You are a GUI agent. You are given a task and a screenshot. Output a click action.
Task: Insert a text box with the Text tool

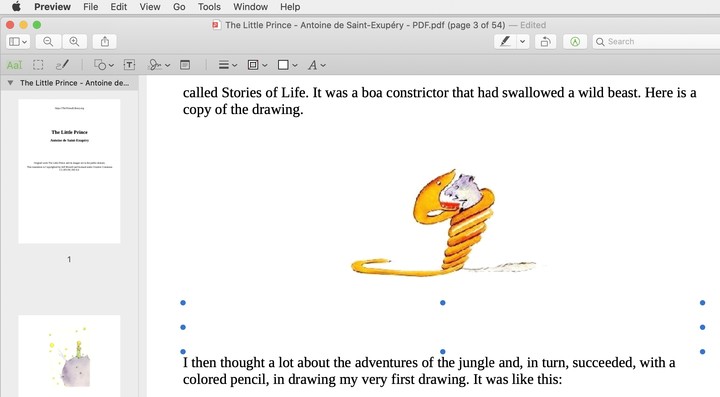(x=129, y=65)
